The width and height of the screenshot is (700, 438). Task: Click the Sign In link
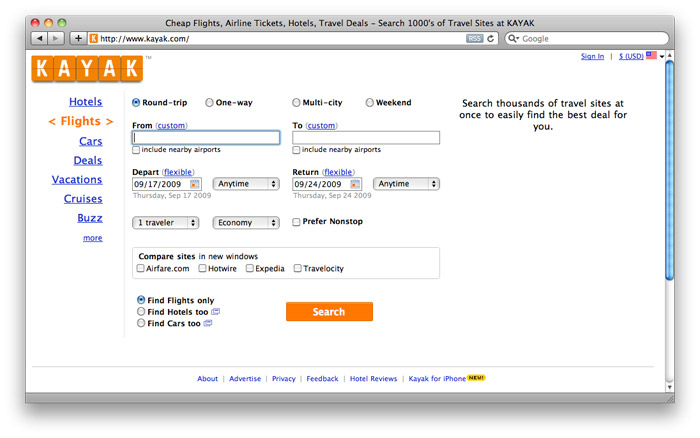(x=592, y=56)
